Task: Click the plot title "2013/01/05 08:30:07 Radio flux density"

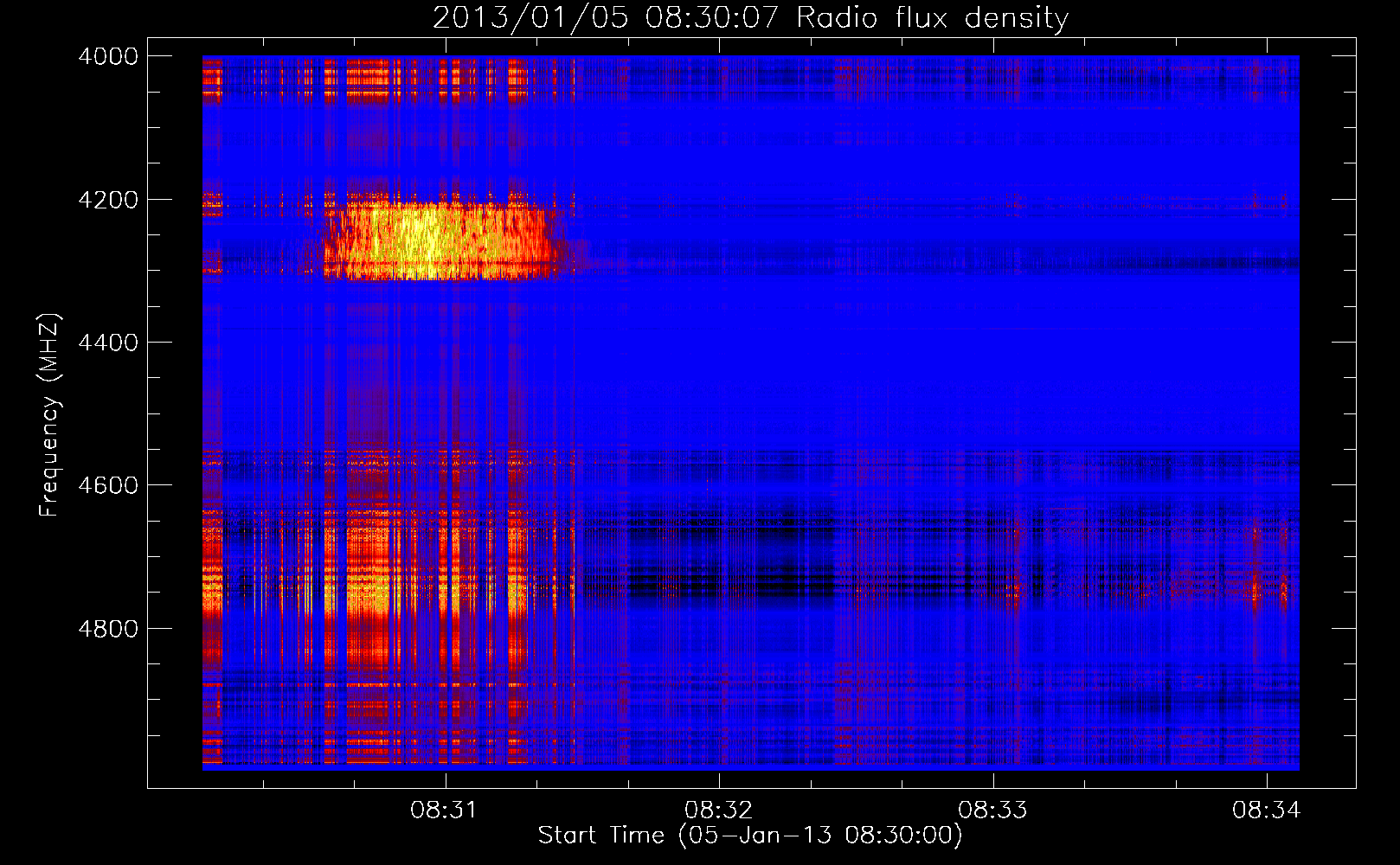Action: (750, 17)
